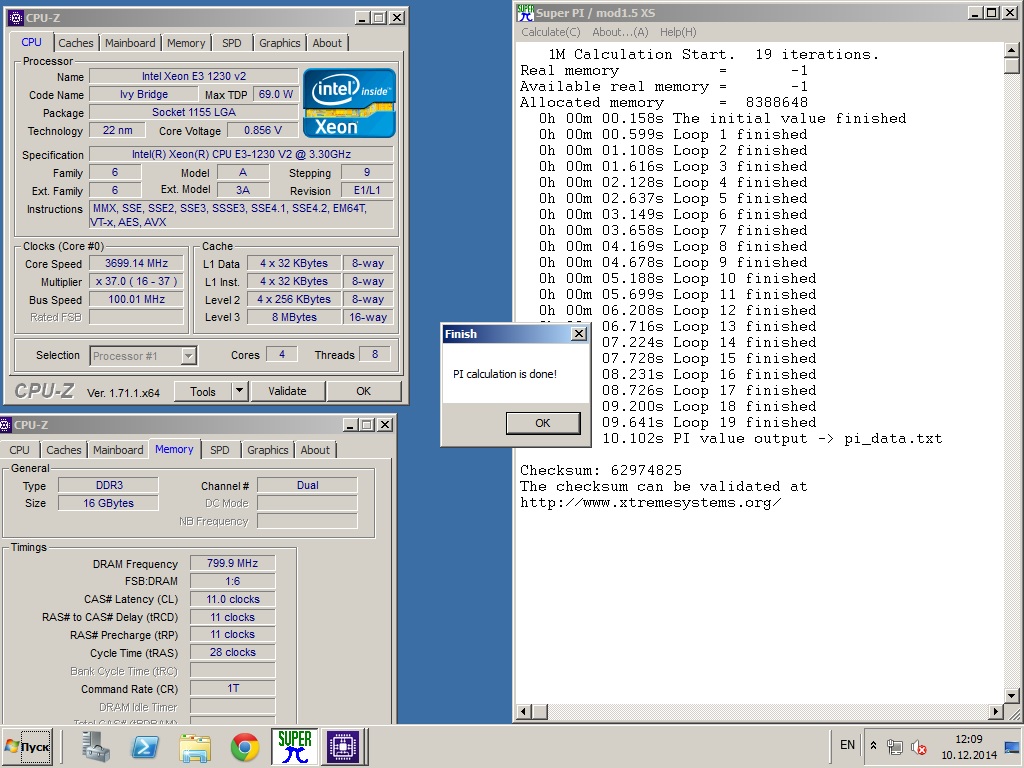The height and width of the screenshot is (768, 1024).
Task: Open Windows Explorer folder taskbar icon
Action: (195, 747)
